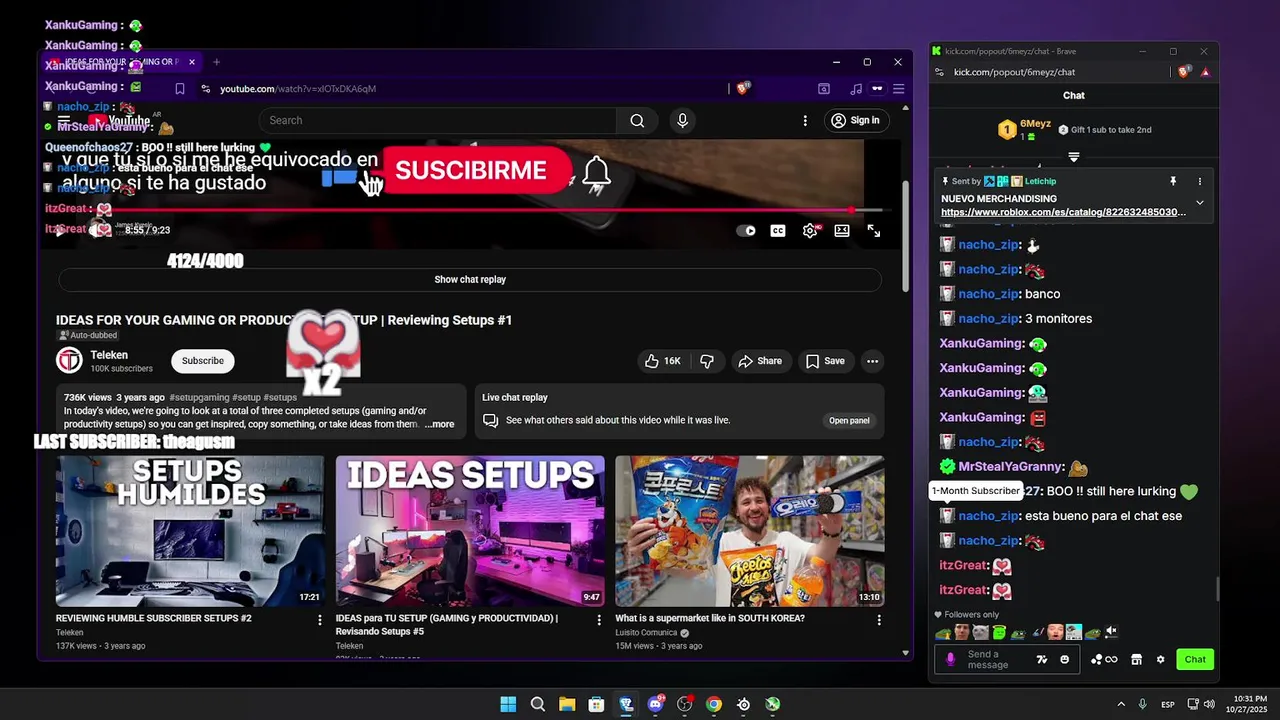Open Brave Shields in the YouTube window
The image size is (1280, 720).
tap(743, 89)
